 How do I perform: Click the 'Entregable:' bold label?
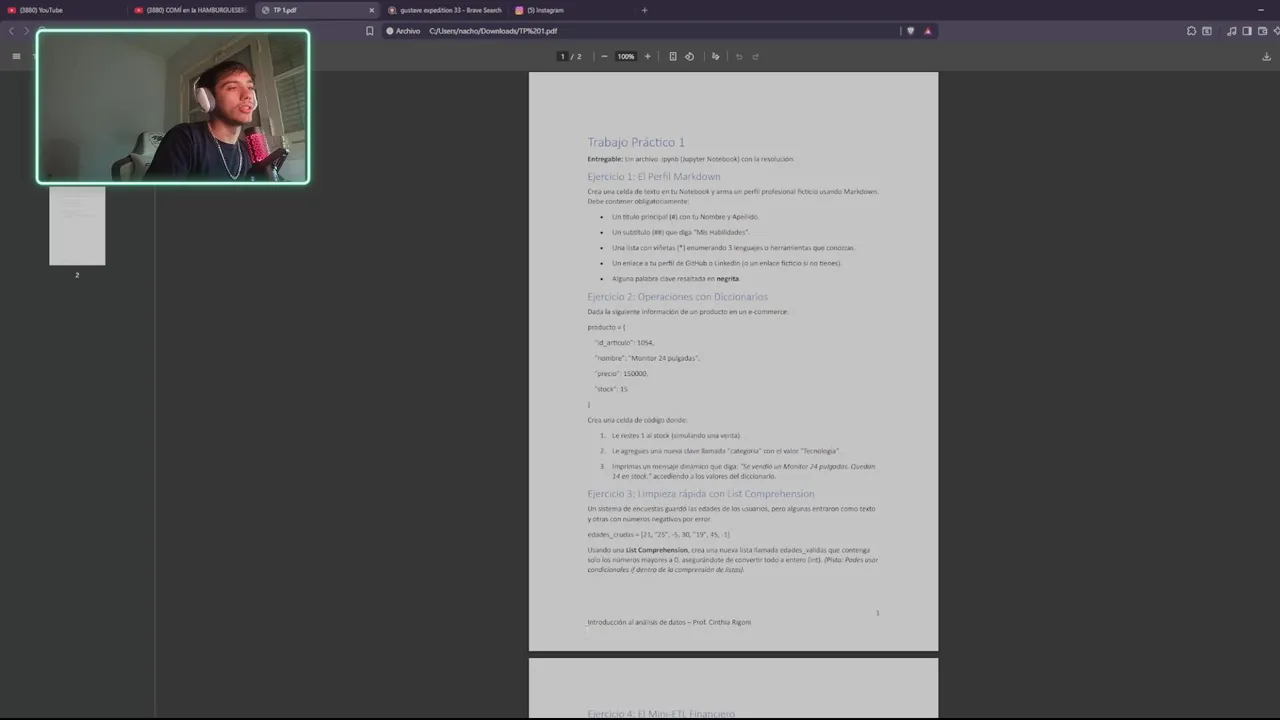[x=605, y=159]
